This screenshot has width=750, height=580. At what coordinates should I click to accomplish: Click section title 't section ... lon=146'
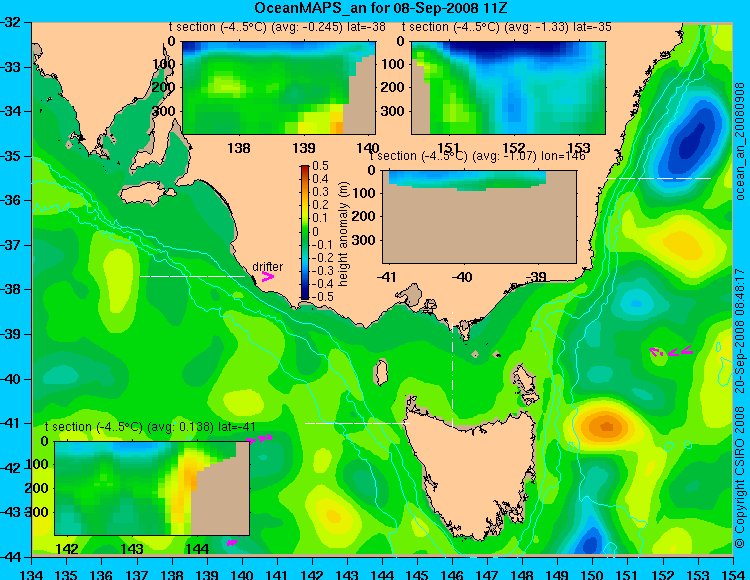coord(478,156)
